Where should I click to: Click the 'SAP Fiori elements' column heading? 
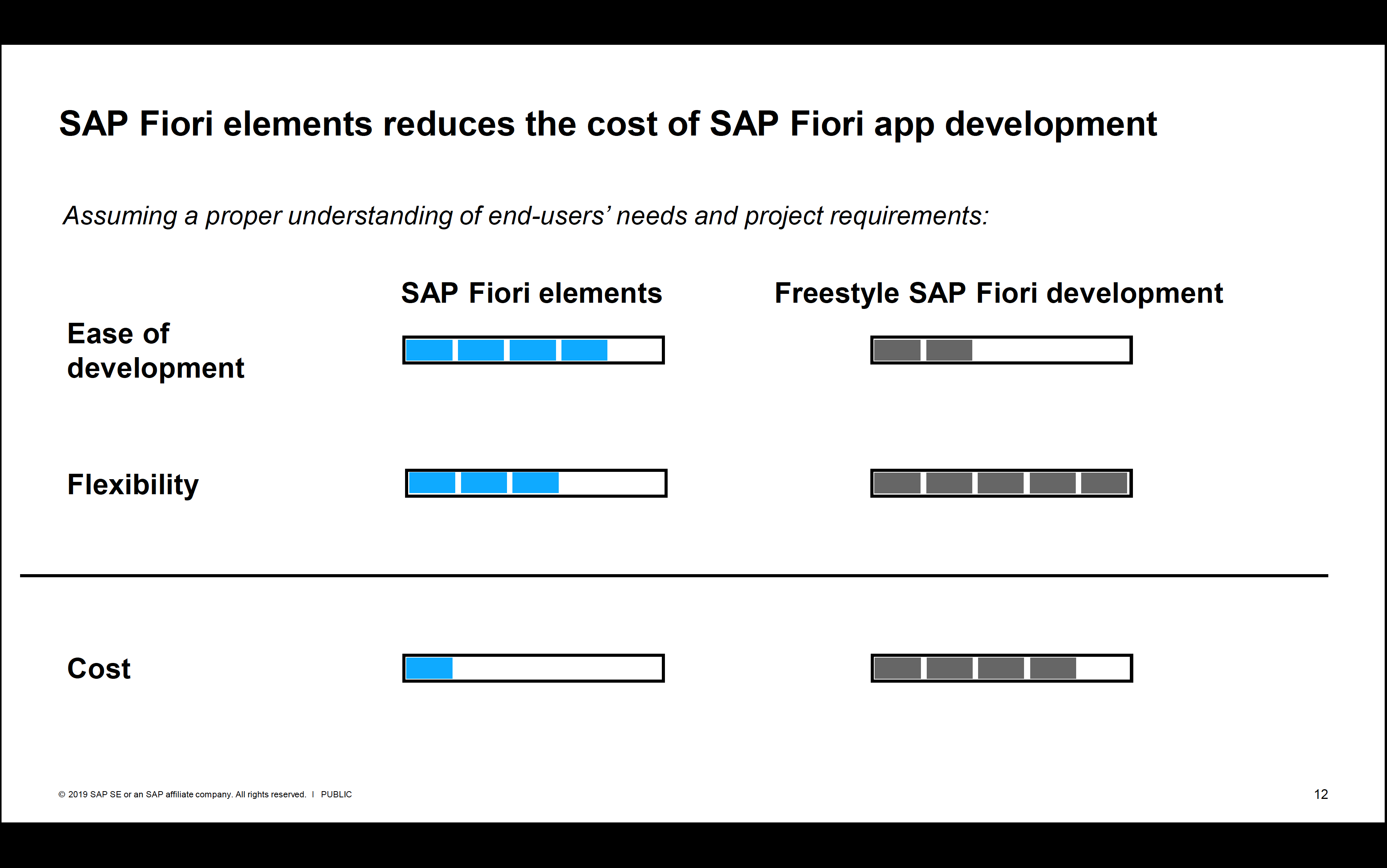tap(532, 293)
